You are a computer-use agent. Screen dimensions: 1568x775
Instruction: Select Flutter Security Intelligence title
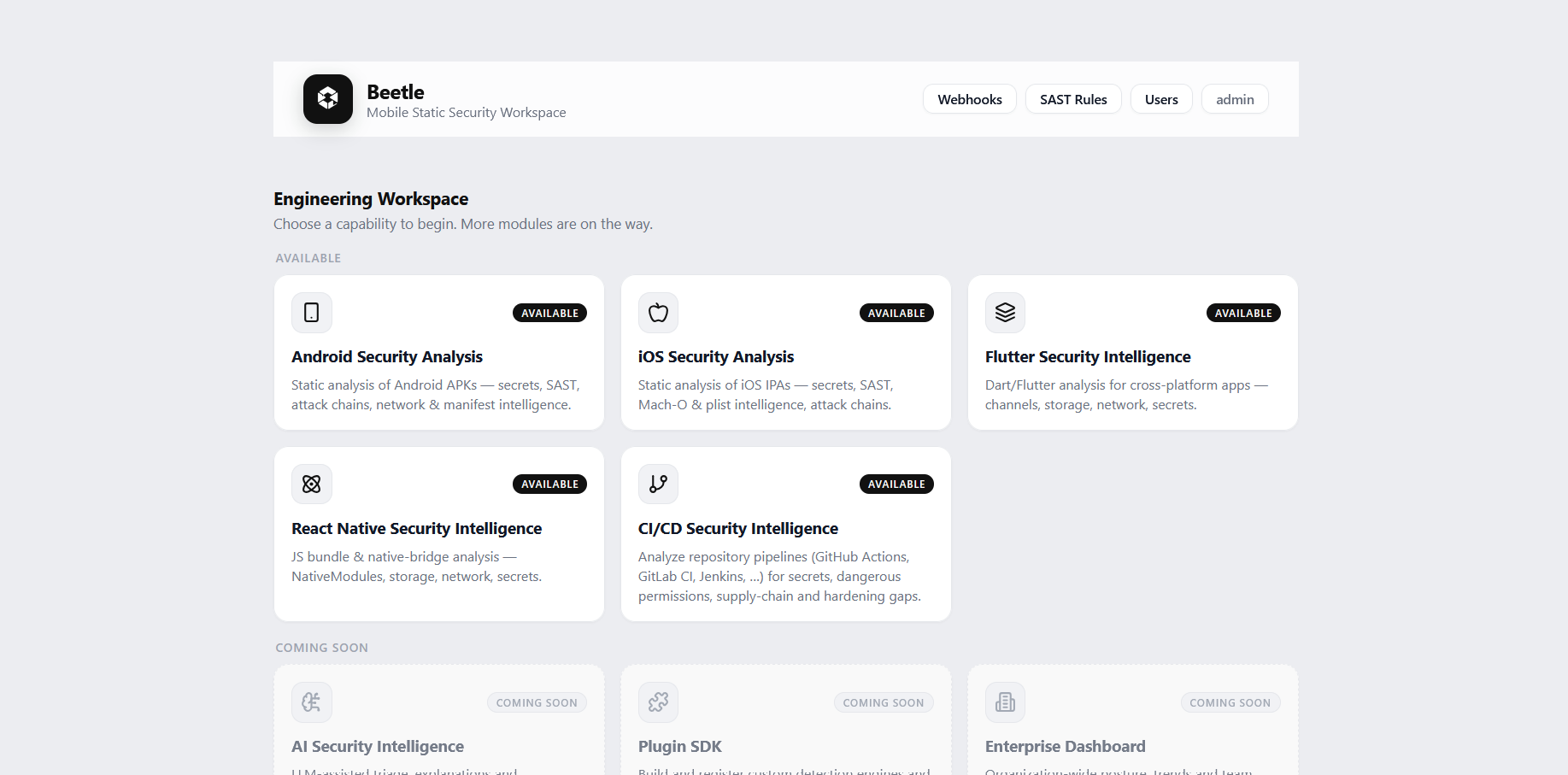[1088, 357]
